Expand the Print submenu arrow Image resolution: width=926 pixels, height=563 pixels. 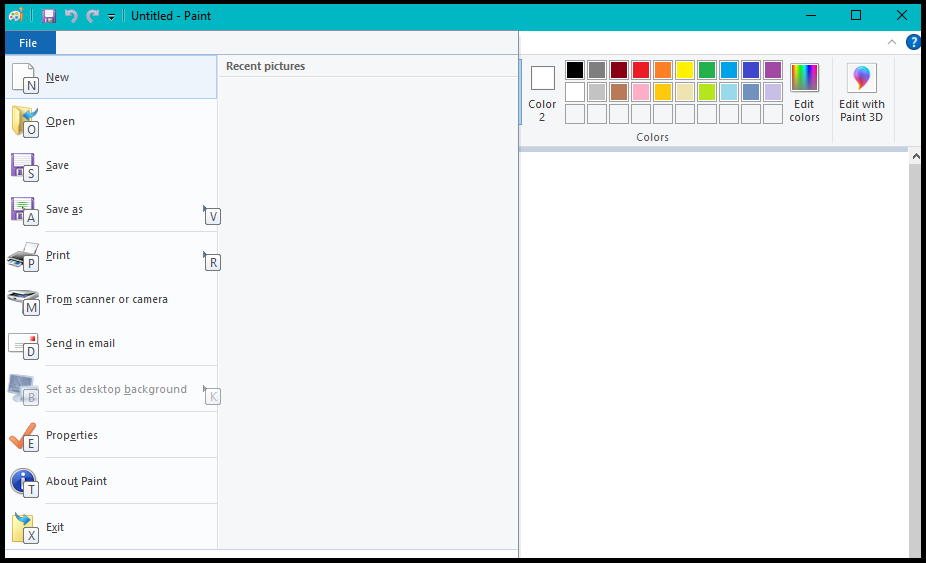tap(205, 255)
